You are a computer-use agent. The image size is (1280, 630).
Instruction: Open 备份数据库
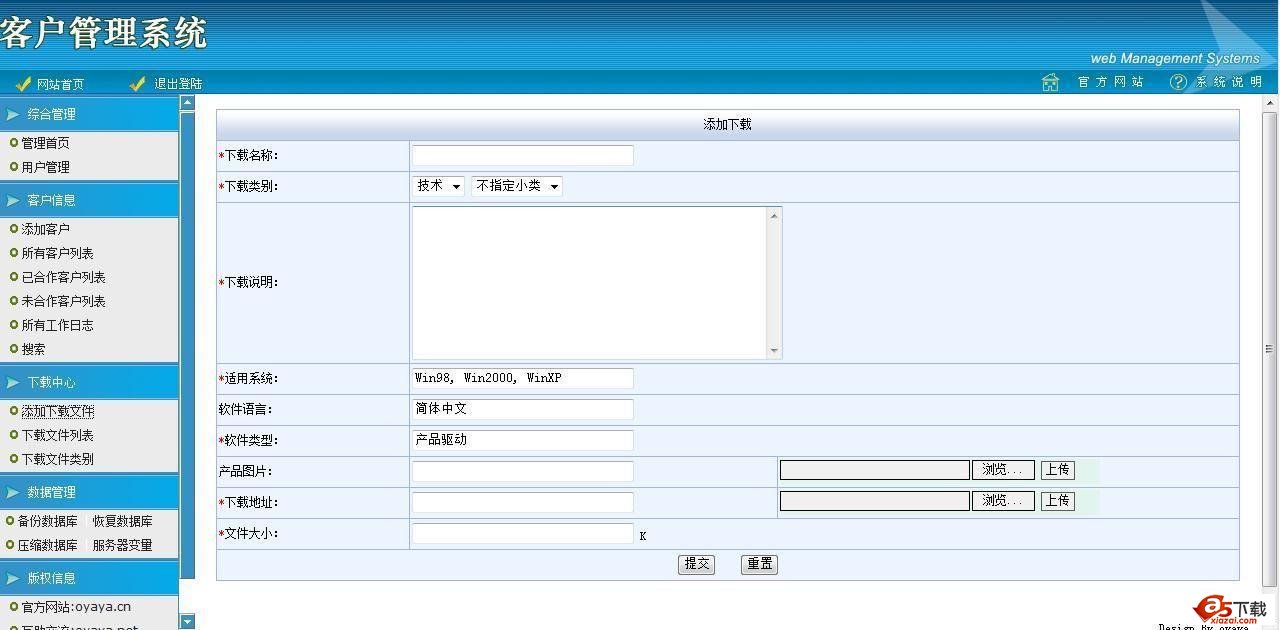47,521
